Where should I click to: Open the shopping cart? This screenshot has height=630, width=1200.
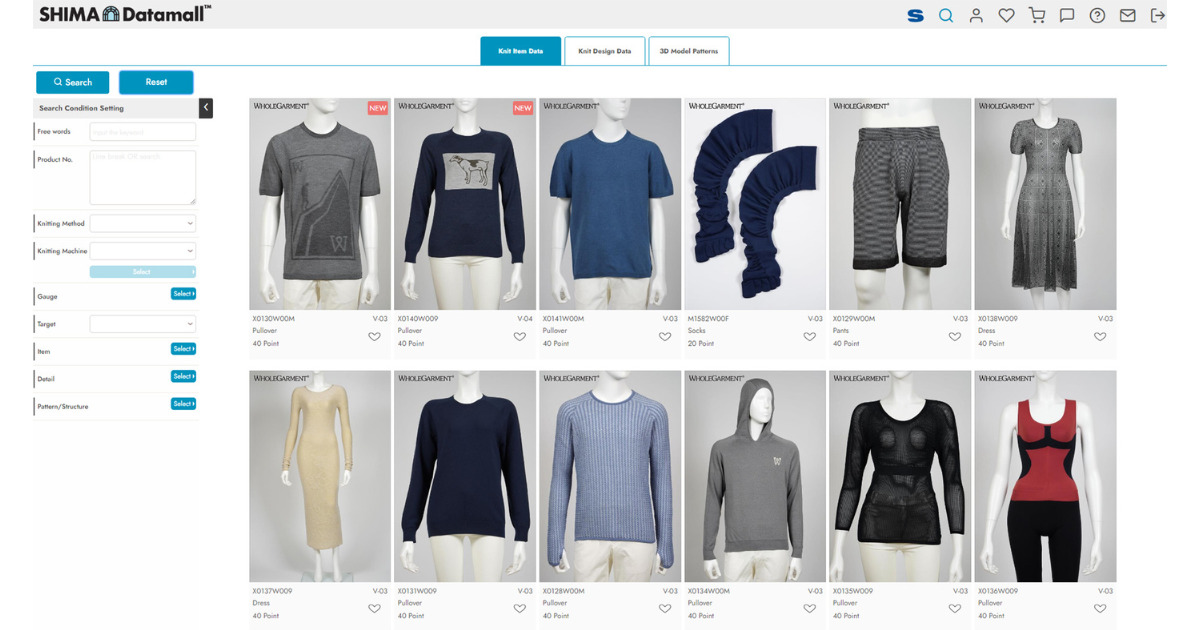click(x=1036, y=15)
